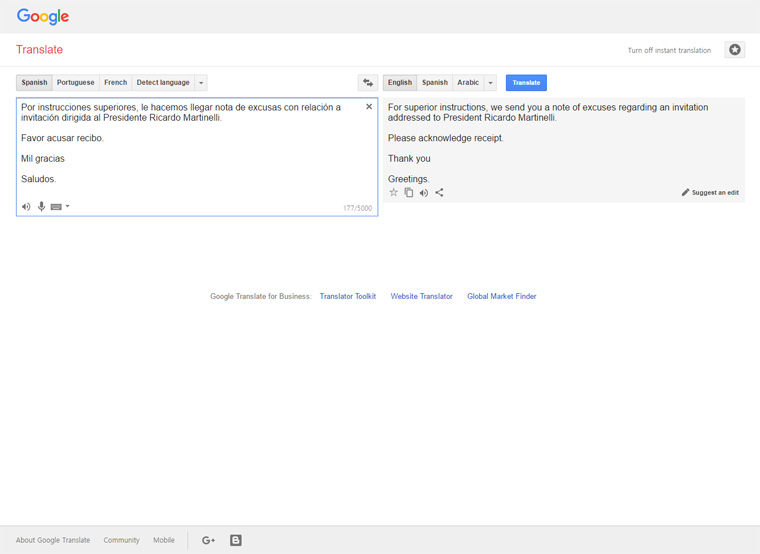Image resolution: width=760 pixels, height=554 pixels.
Task: Click inside the Spanish source text box
Action: (197, 157)
